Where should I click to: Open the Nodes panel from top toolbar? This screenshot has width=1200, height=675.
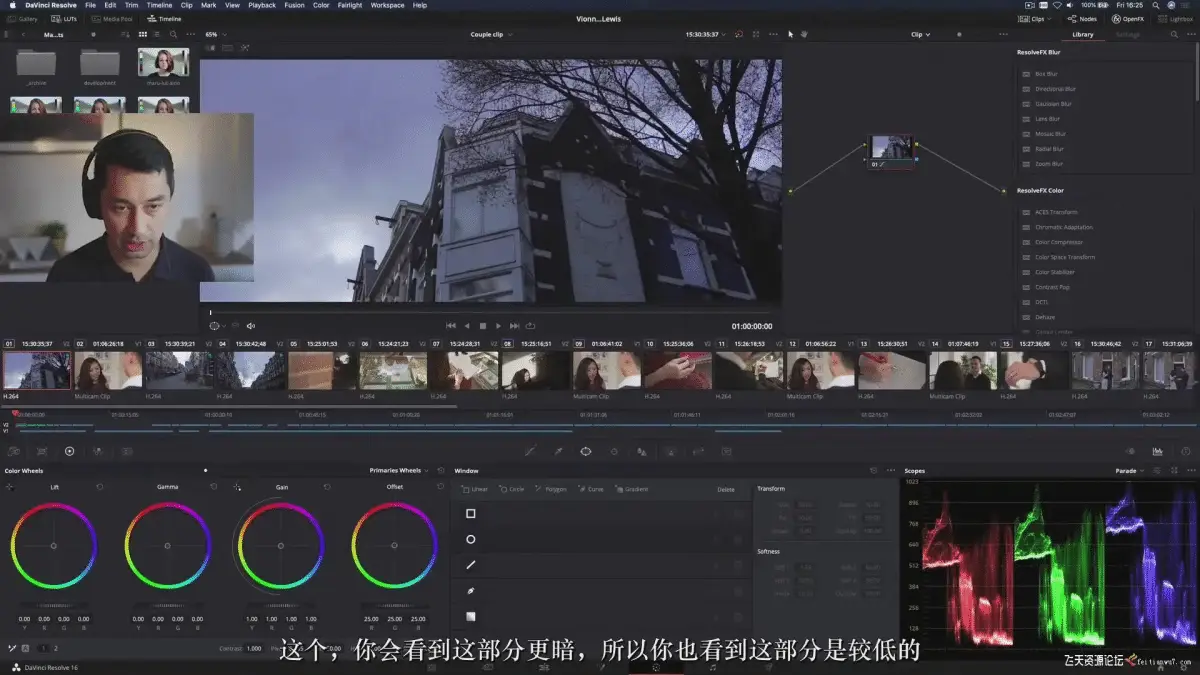click(x=1082, y=19)
